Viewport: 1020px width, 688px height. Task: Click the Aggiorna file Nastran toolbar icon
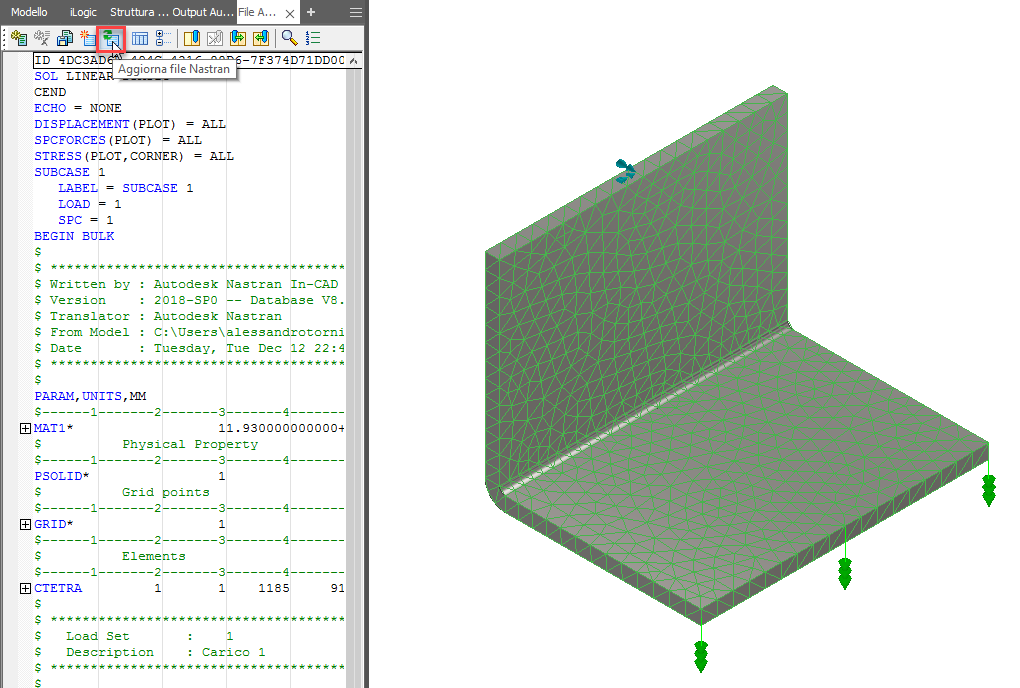point(112,37)
